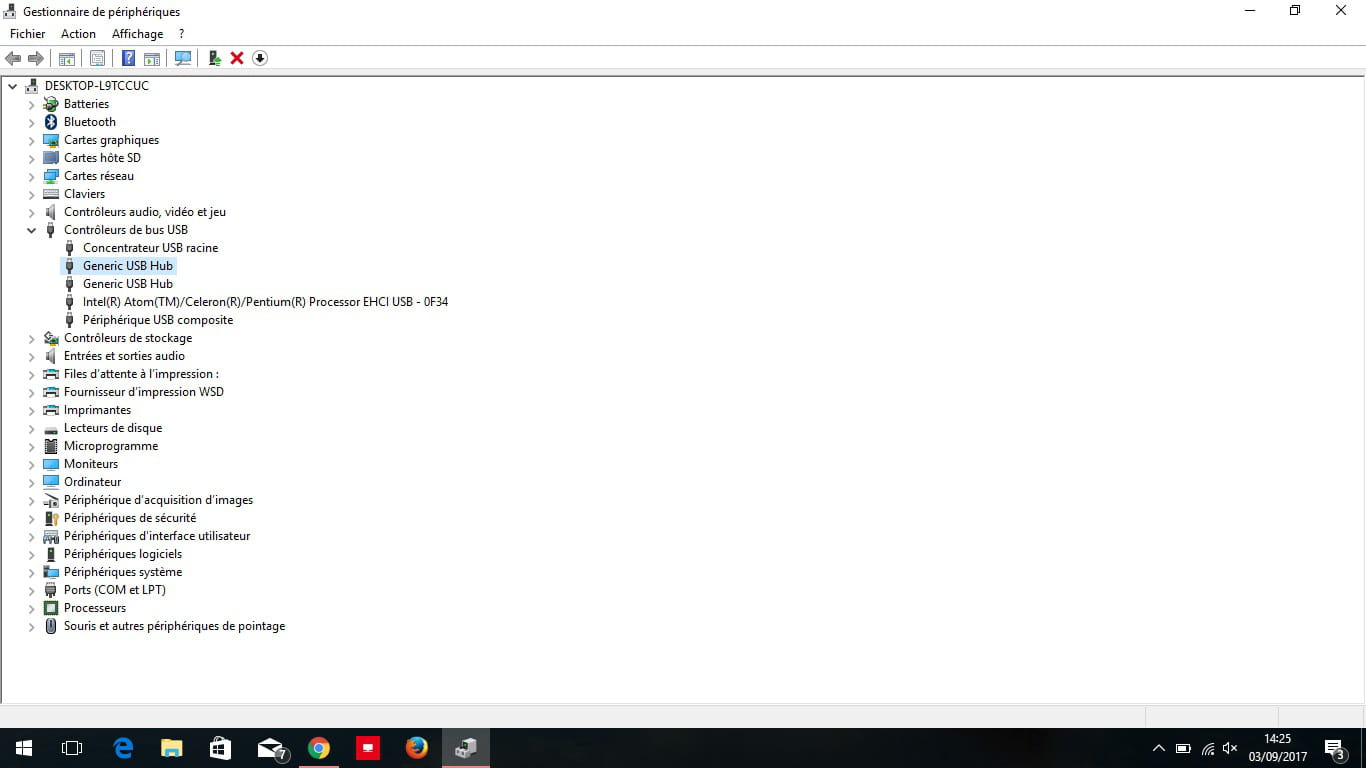The width and height of the screenshot is (1366, 768).
Task: Click the Device Manager taskbar button
Action: [x=466, y=748]
